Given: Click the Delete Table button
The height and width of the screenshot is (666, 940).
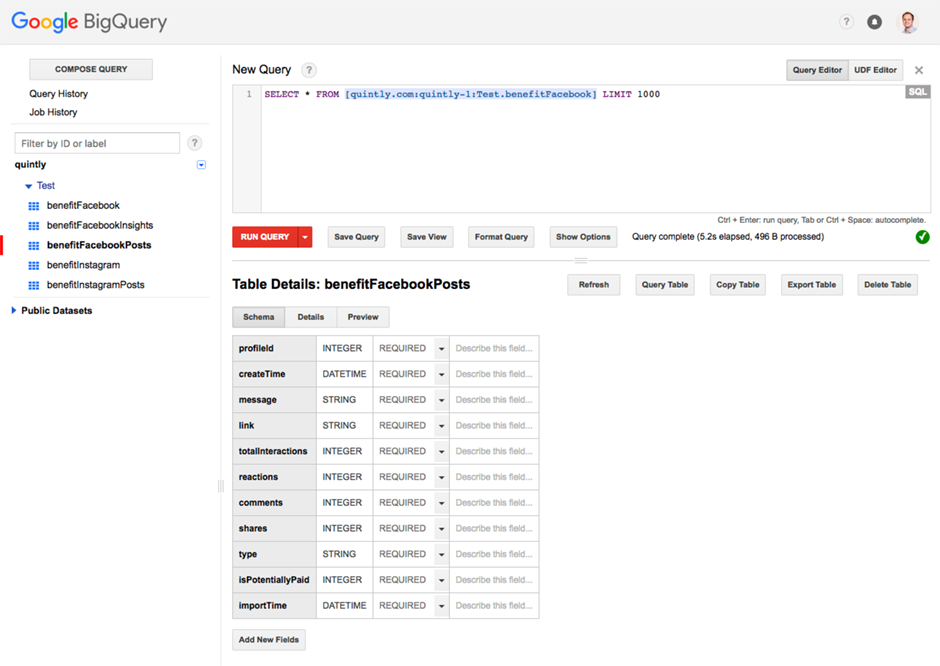Looking at the screenshot, I should [x=887, y=285].
